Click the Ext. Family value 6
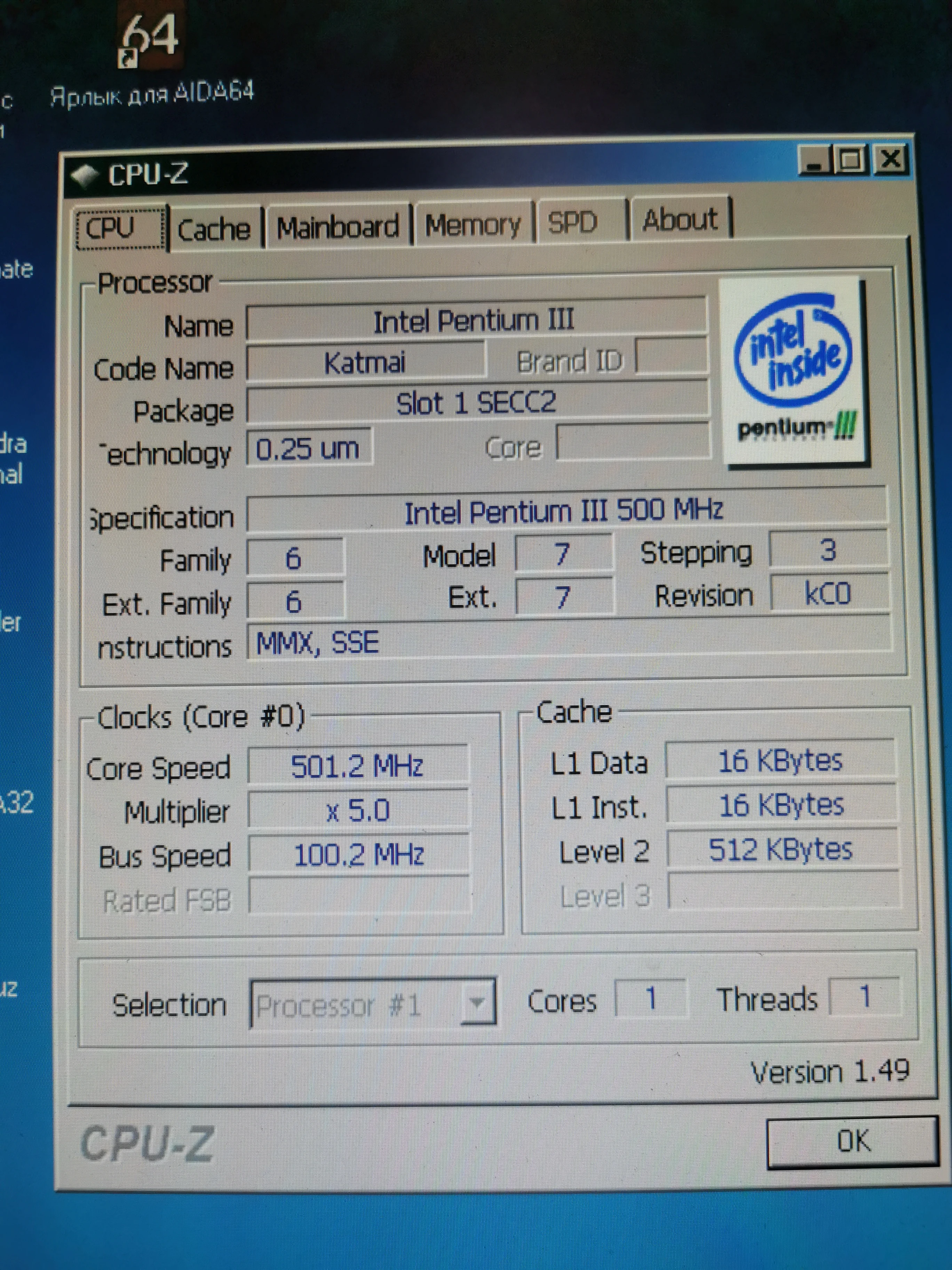The image size is (952, 1270). 295,601
